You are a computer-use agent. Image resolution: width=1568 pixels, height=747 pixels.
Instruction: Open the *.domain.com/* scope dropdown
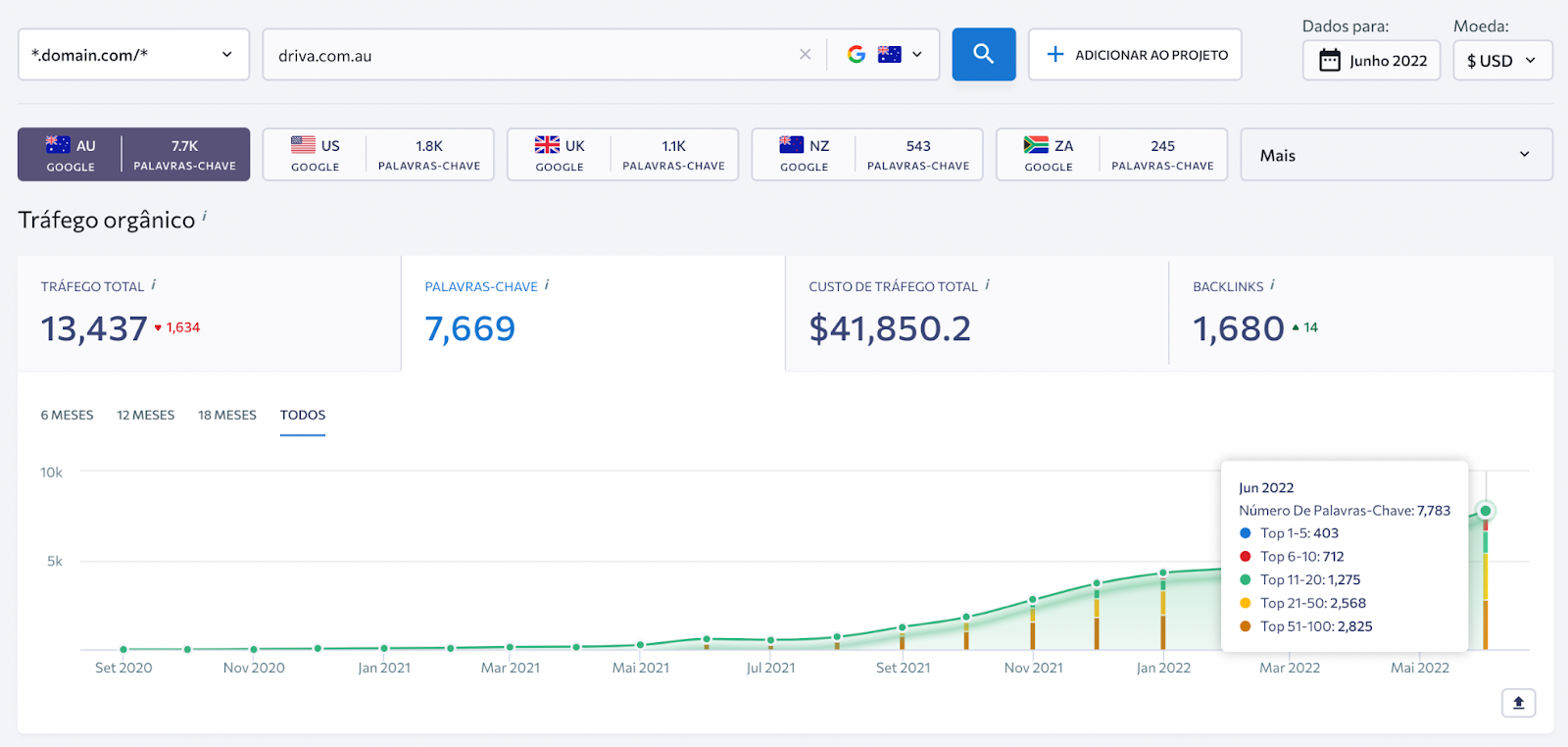point(133,54)
